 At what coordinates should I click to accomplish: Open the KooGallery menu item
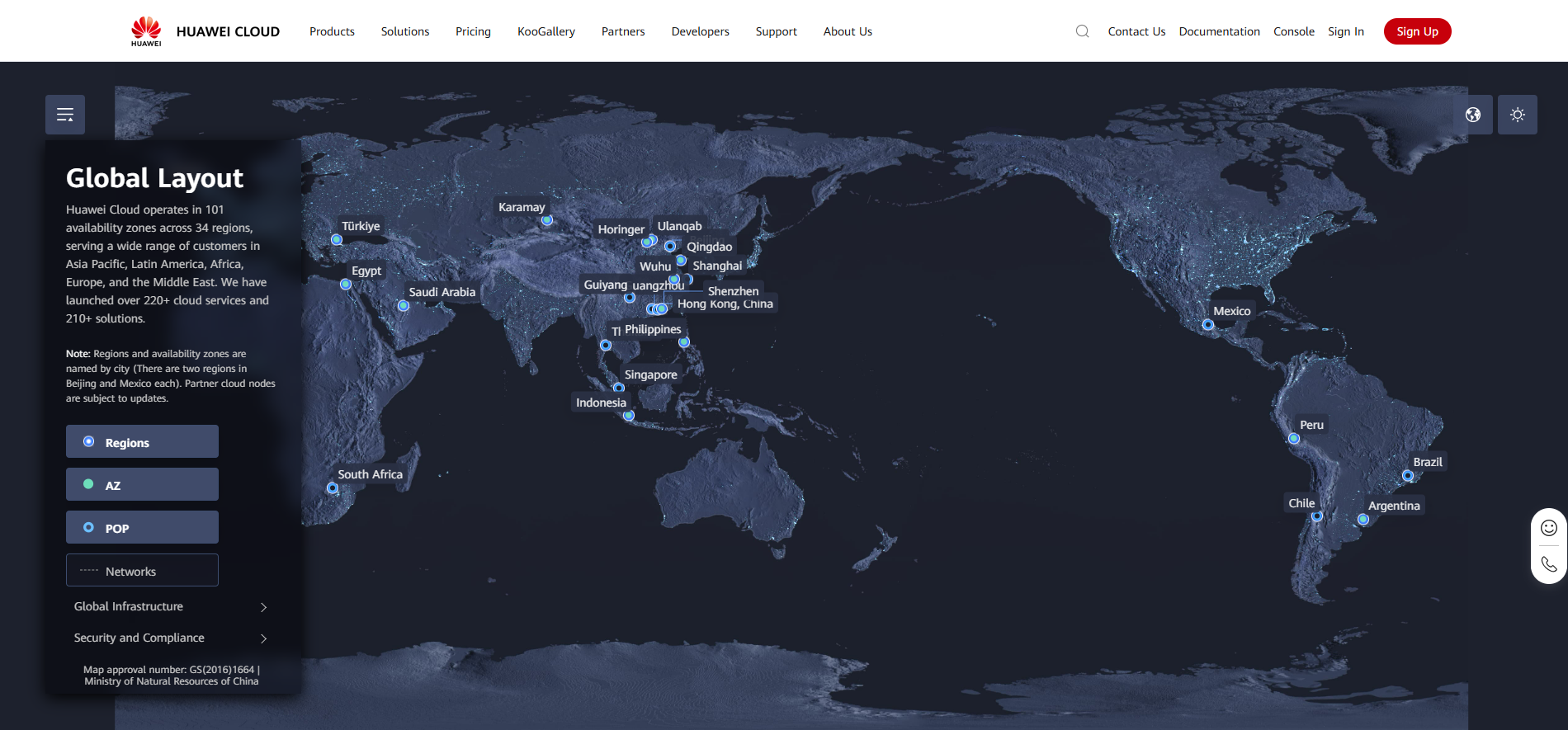click(x=546, y=31)
